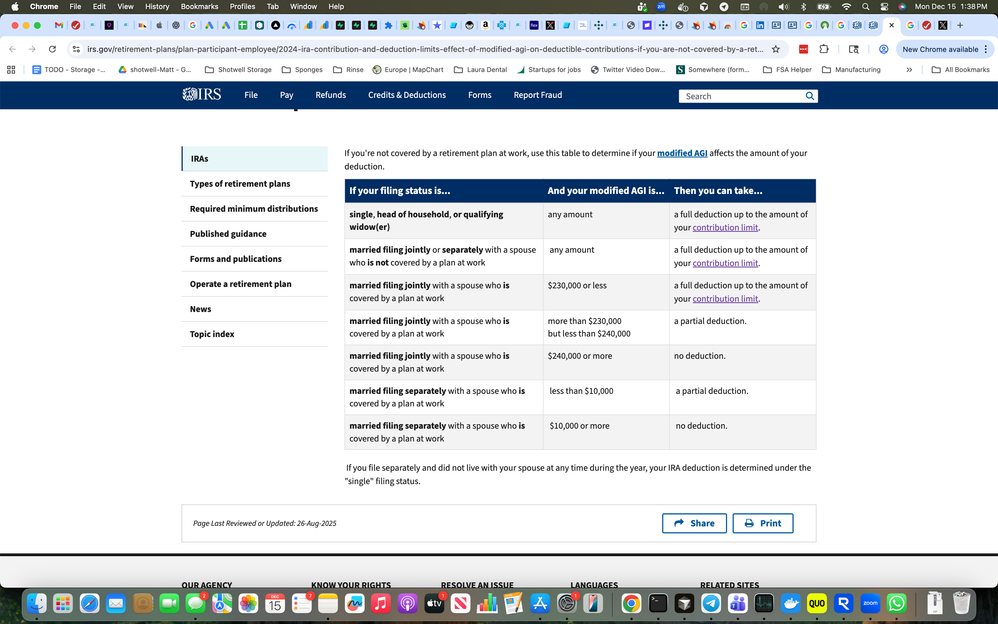The image size is (998, 624).
Task: Open the Bookmarks menu in the menu bar
Action: click(x=199, y=6)
